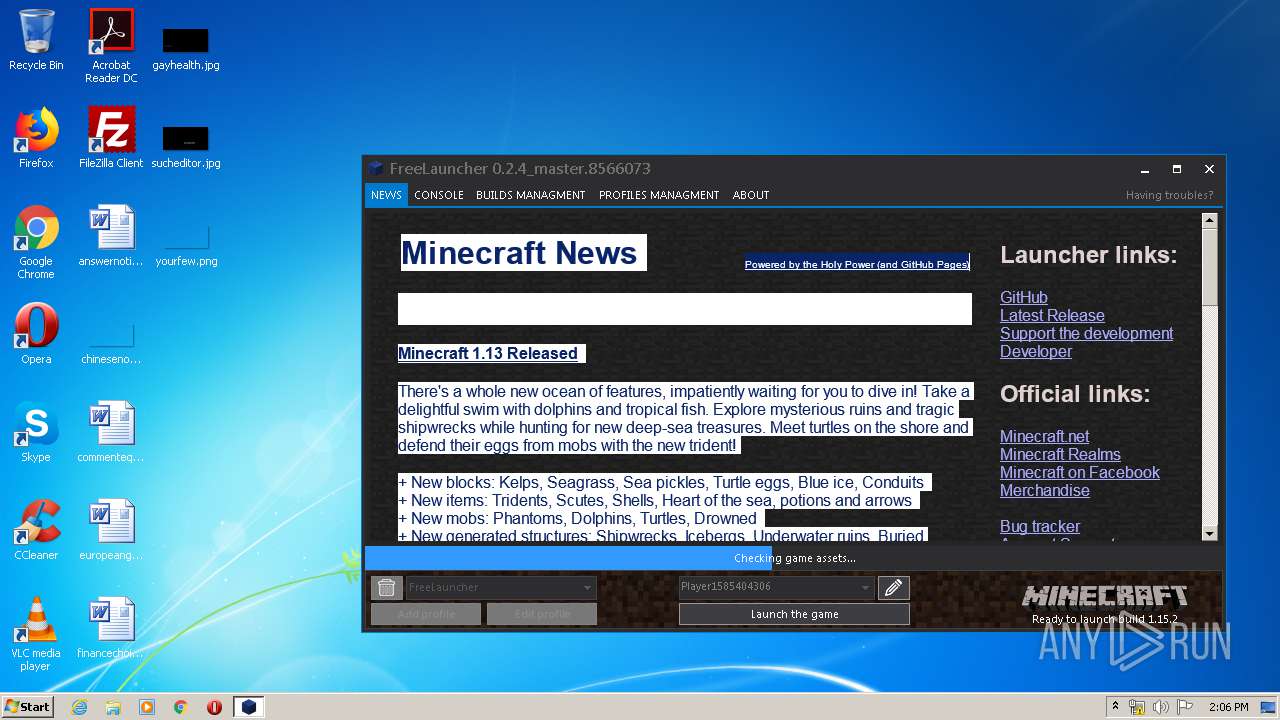Open the GitHub launcher link
1280x720 pixels.
(1024, 297)
